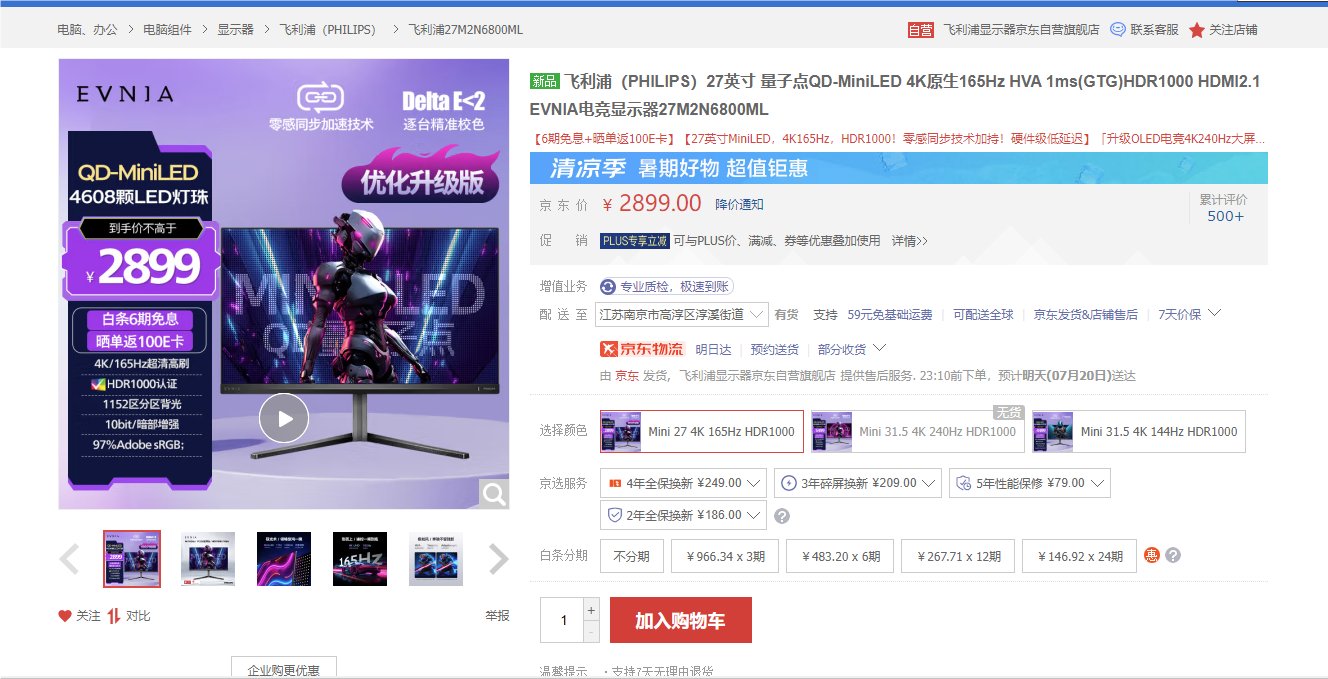Show next thumbnails with right arrow
The image size is (1328, 679).
[x=498, y=559]
